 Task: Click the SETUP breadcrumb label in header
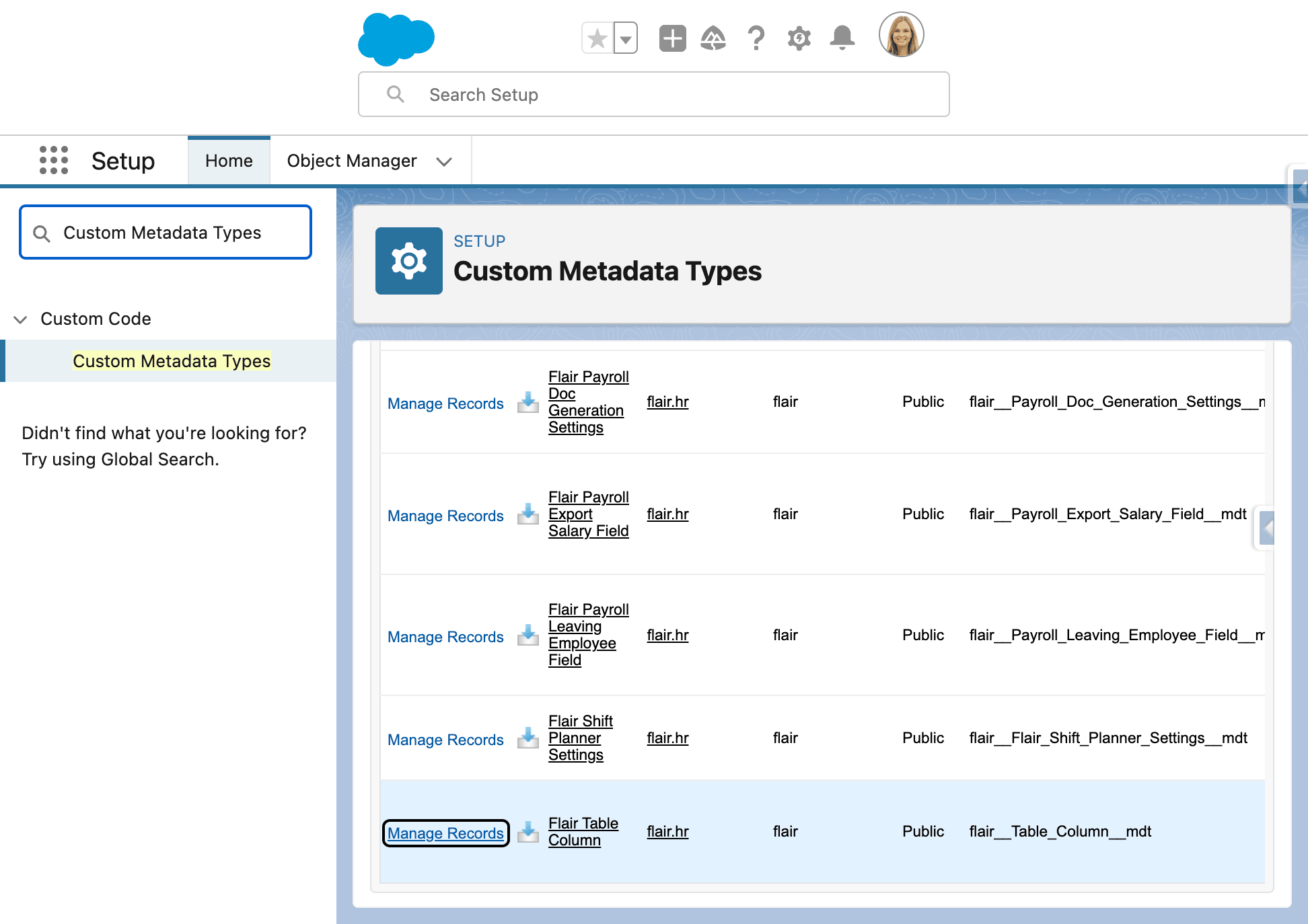(x=479, y=241)
